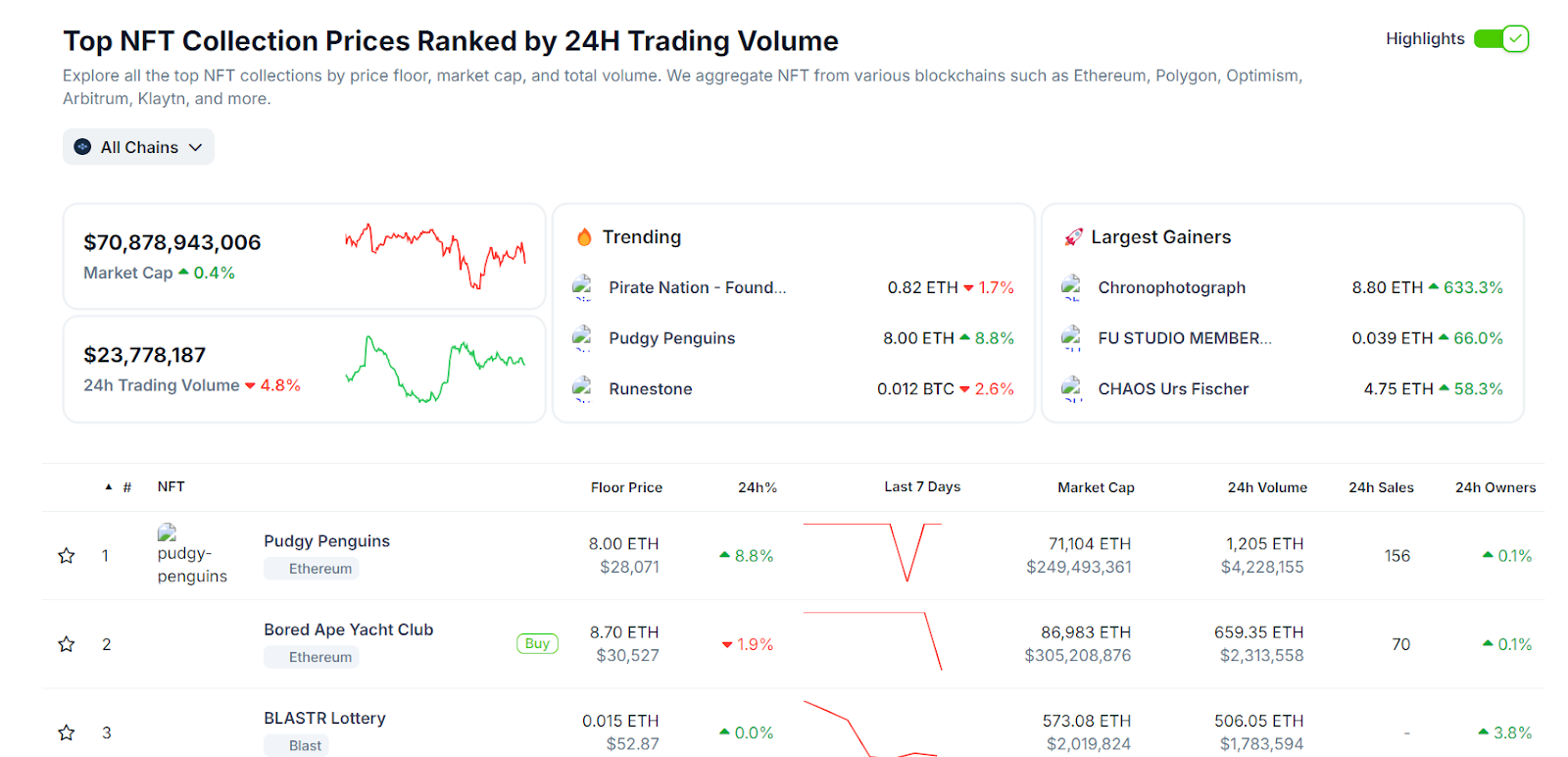Viewport: 1568px width, 757px height.
Task: Click the pudgy-penguins image in table row 1
Action: coord(192,555)
